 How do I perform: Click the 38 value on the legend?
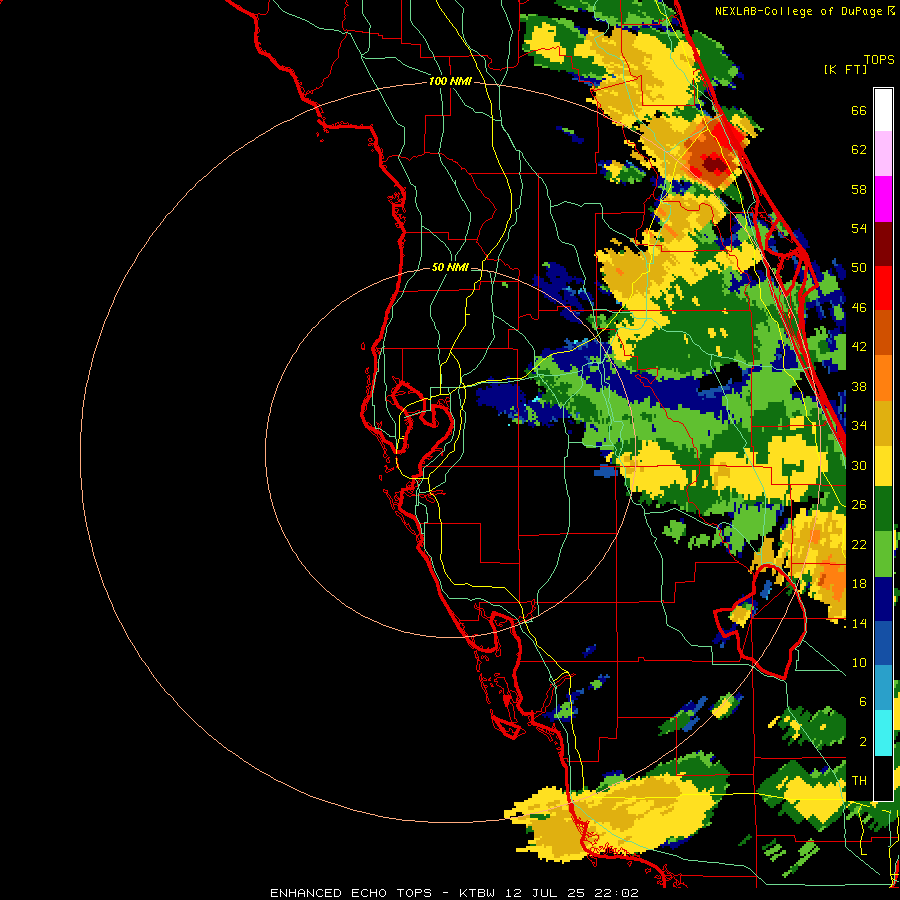[x=859, y=386]
